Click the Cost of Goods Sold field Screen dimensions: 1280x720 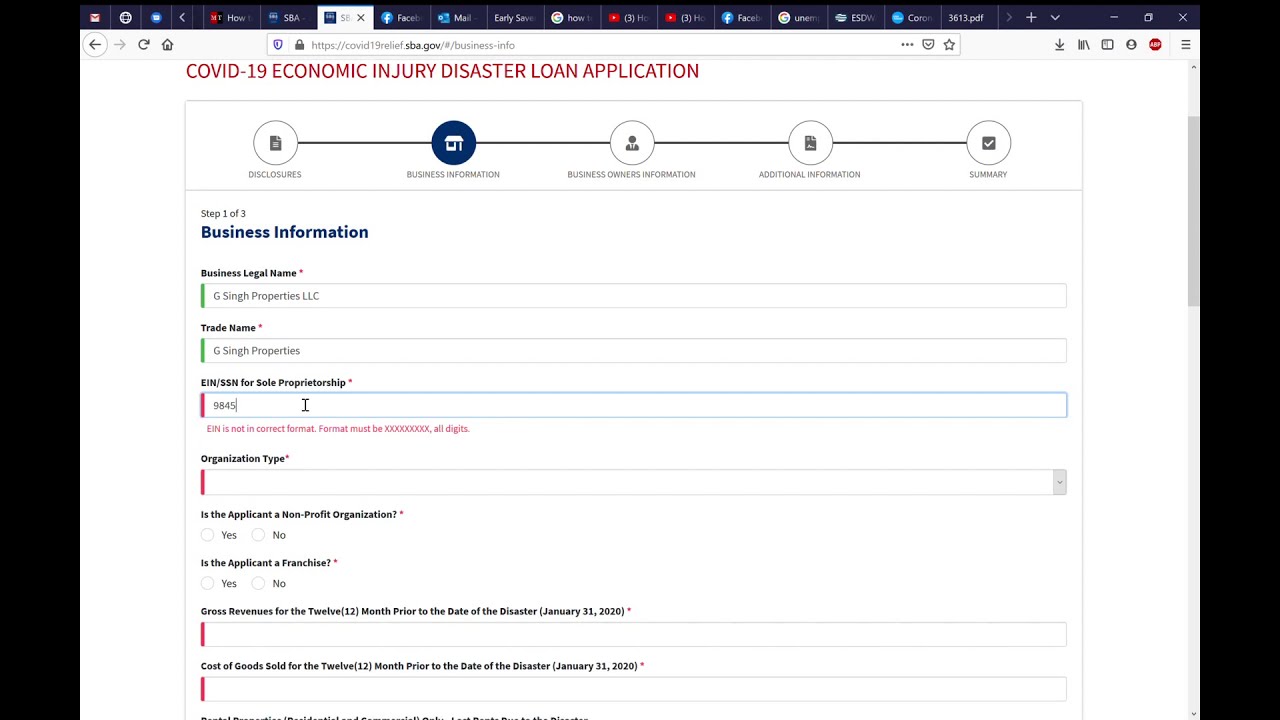click(x=634, y=689)
